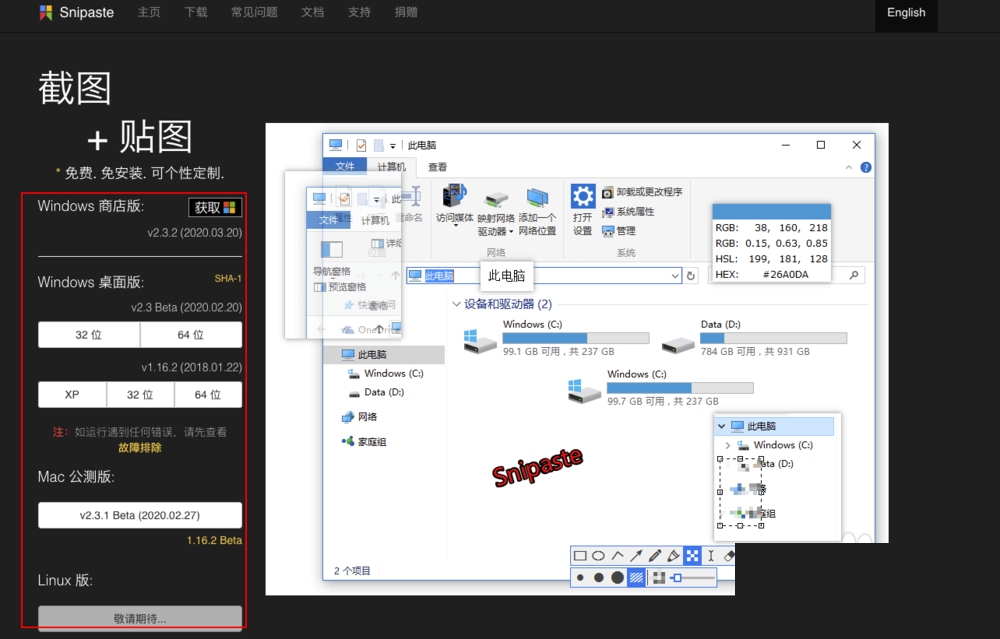Image resolution: width=1000 pixels, height=639 pixels.
Task: Open the 支持 navigation link
Action: pyautogui.click(x=359, y=12)
